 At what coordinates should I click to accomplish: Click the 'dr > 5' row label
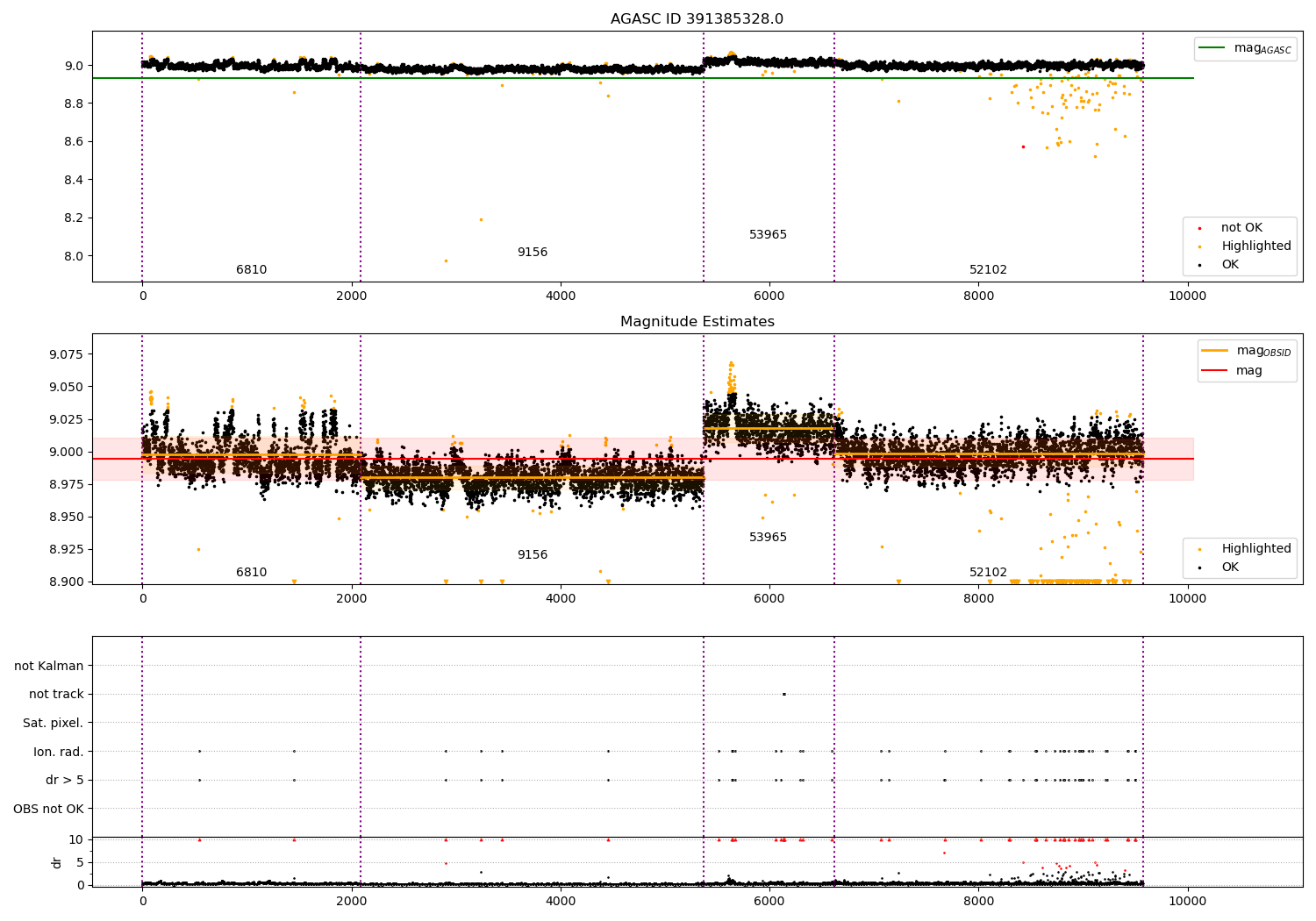(65, 780)
